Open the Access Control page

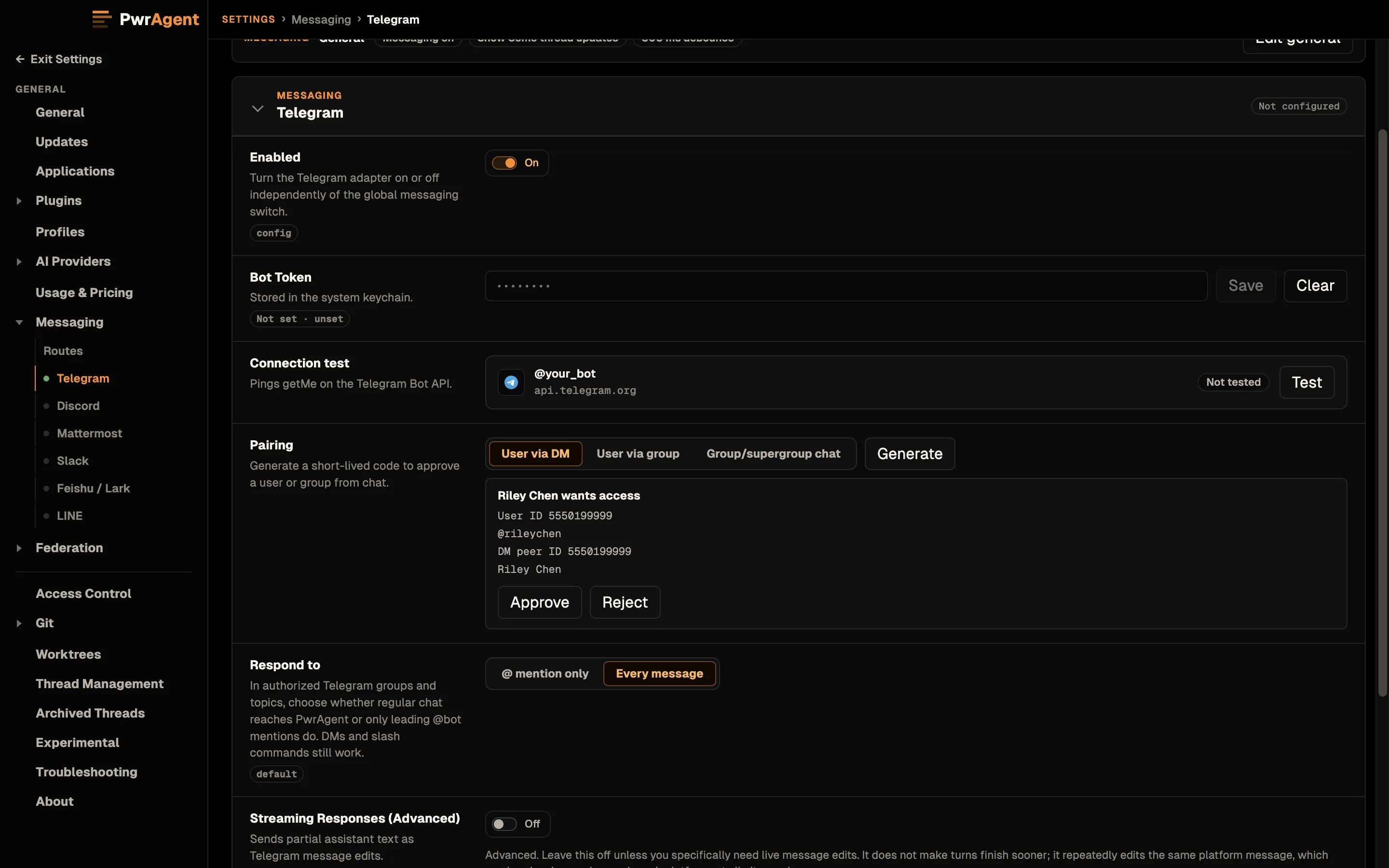coord(83,594)
